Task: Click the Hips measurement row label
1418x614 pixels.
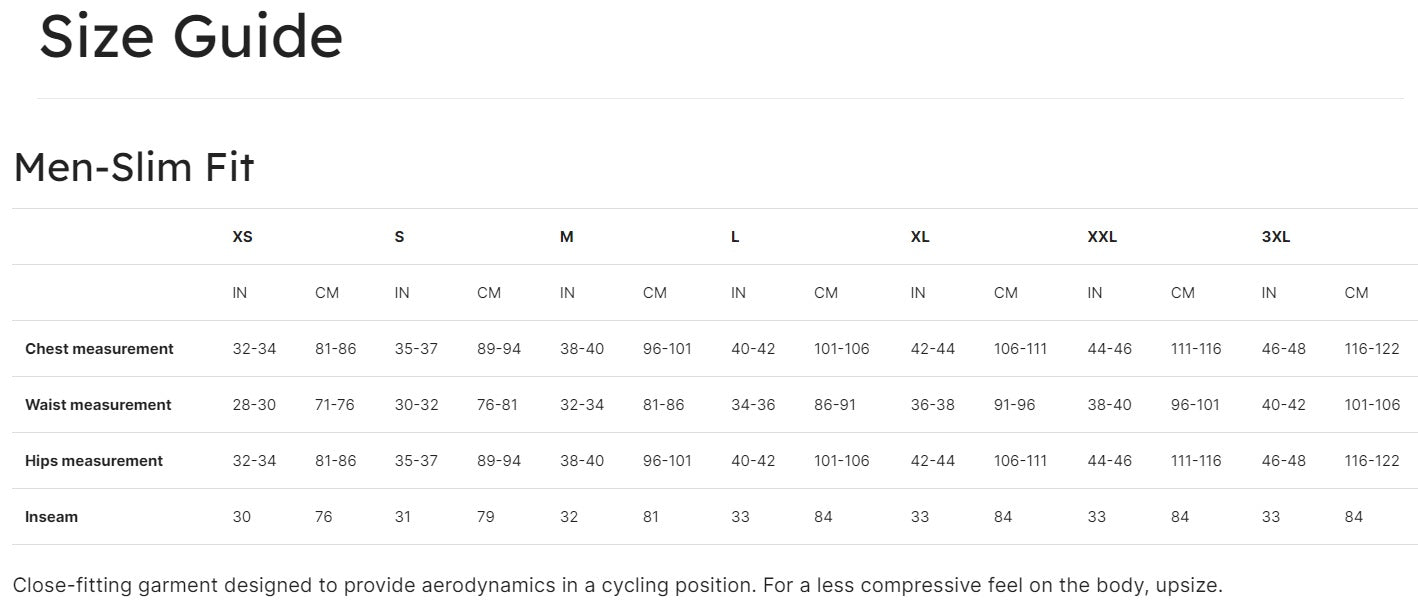Action: 94,461
